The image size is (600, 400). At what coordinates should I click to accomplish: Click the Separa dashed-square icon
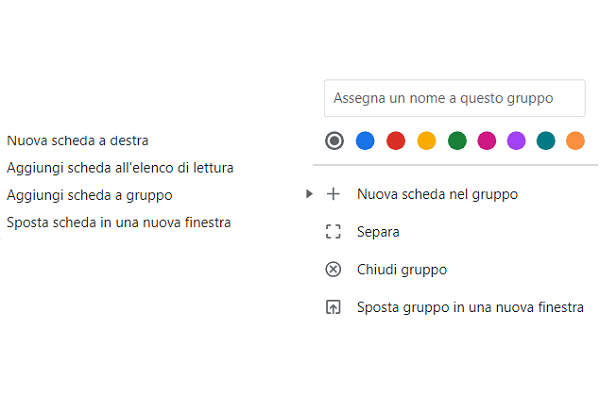point(334,232)
